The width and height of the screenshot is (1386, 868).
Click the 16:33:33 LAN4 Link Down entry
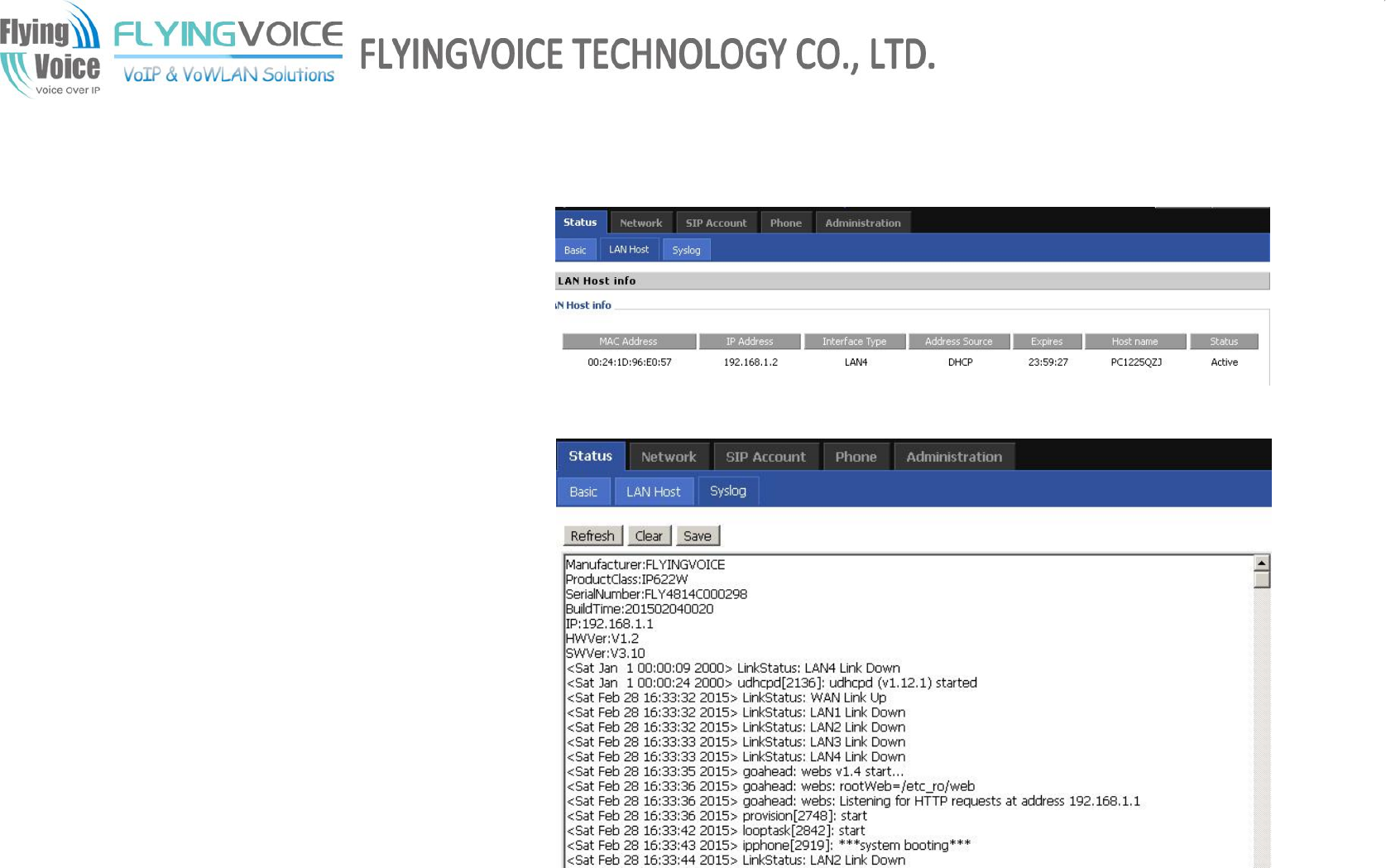(736, 758)
